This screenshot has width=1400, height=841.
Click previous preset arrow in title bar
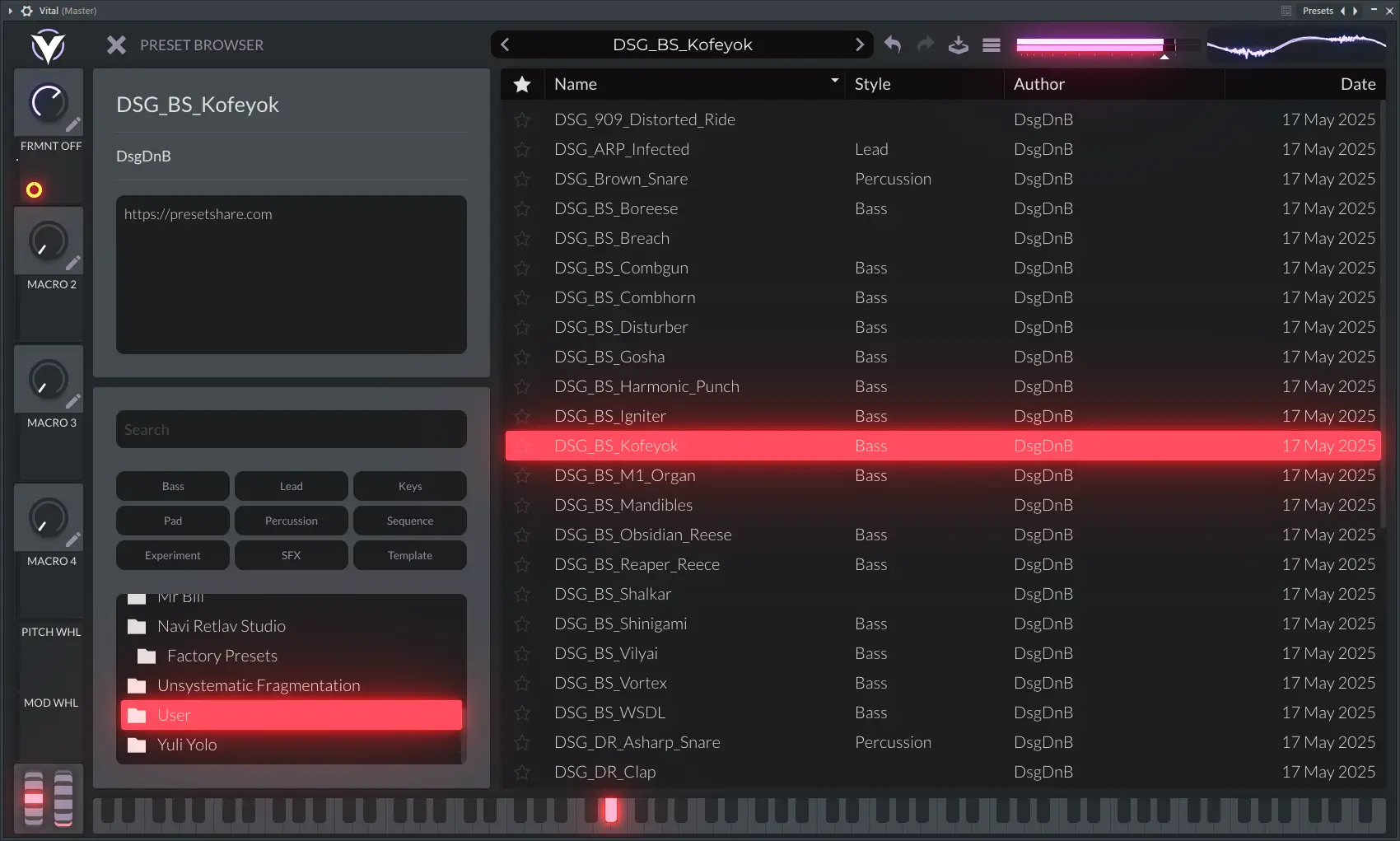(1343, 11)
